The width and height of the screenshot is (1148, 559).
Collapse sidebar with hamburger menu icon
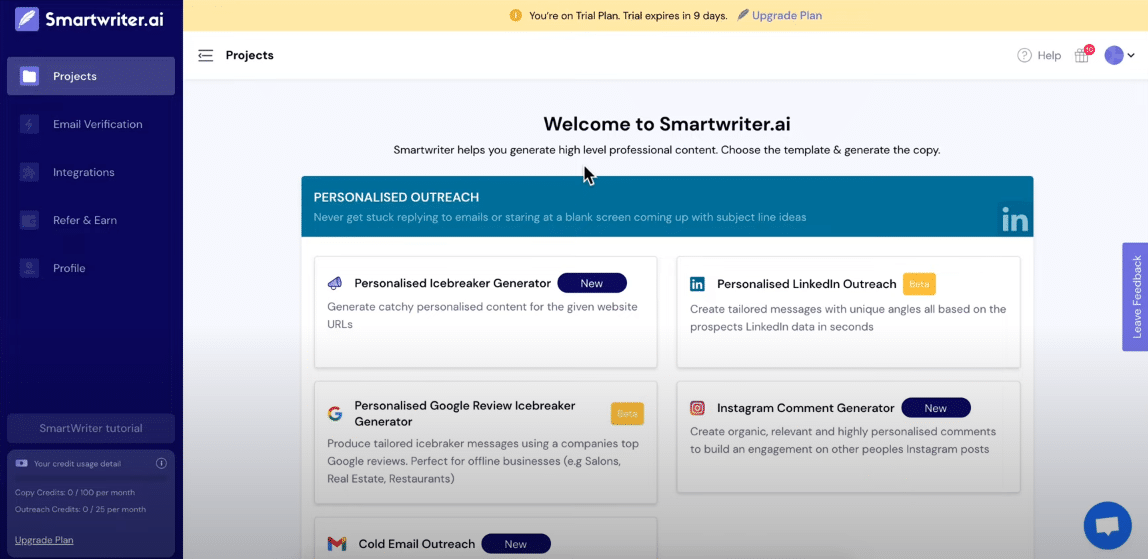click(x=206, y=56)
